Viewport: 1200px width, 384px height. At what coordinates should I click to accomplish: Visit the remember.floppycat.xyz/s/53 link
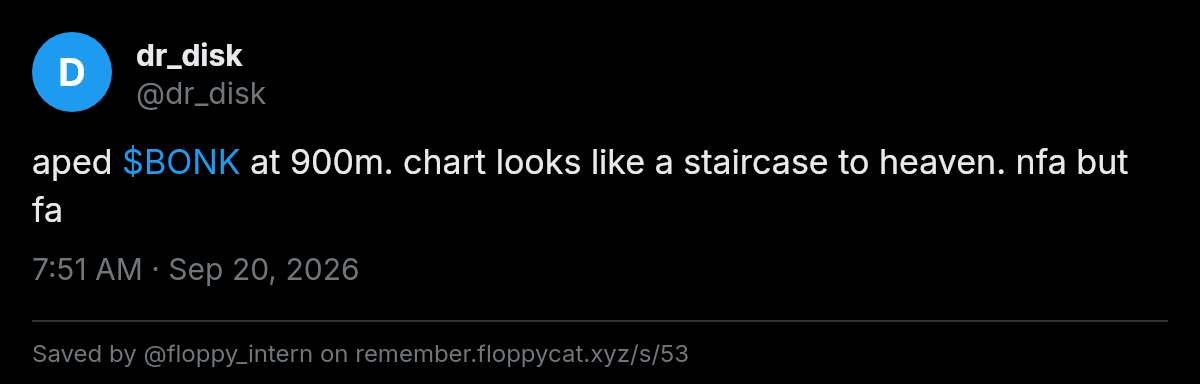(x=522, y=354)
